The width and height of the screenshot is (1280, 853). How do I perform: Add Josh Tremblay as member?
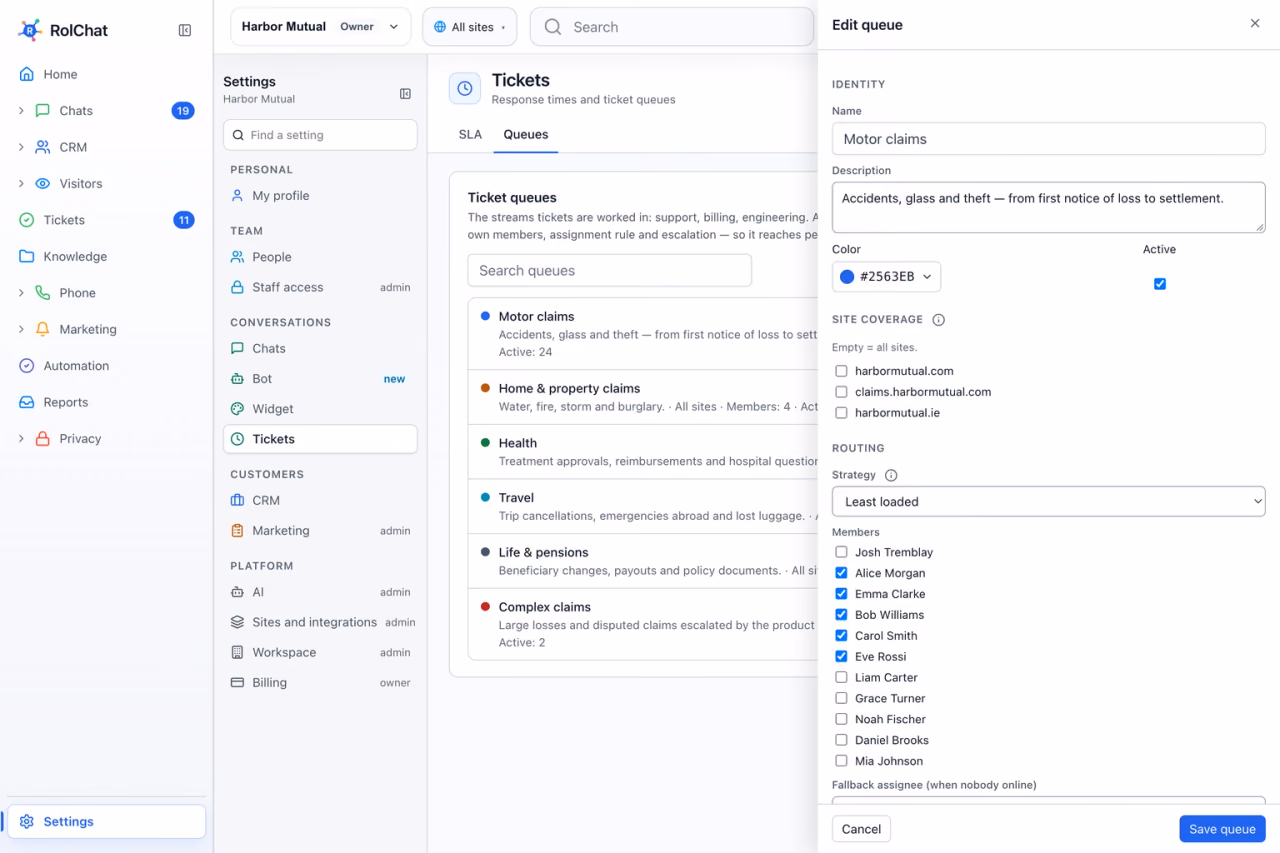point(841,552)
